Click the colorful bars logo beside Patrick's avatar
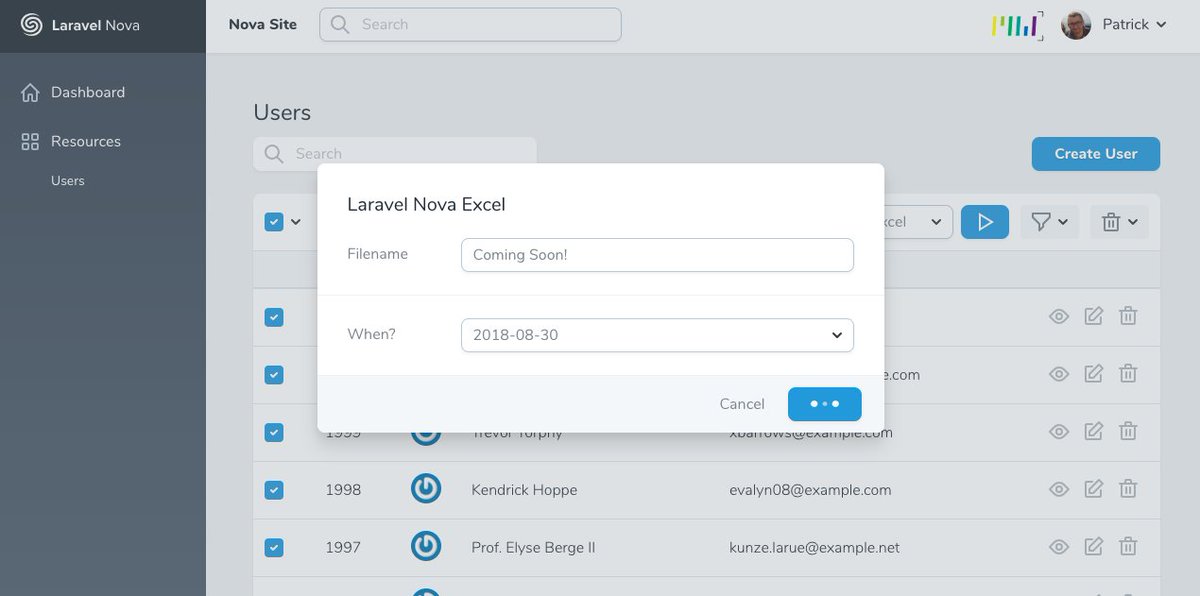Screen dimensions: 1200x596 [1017, 25]
